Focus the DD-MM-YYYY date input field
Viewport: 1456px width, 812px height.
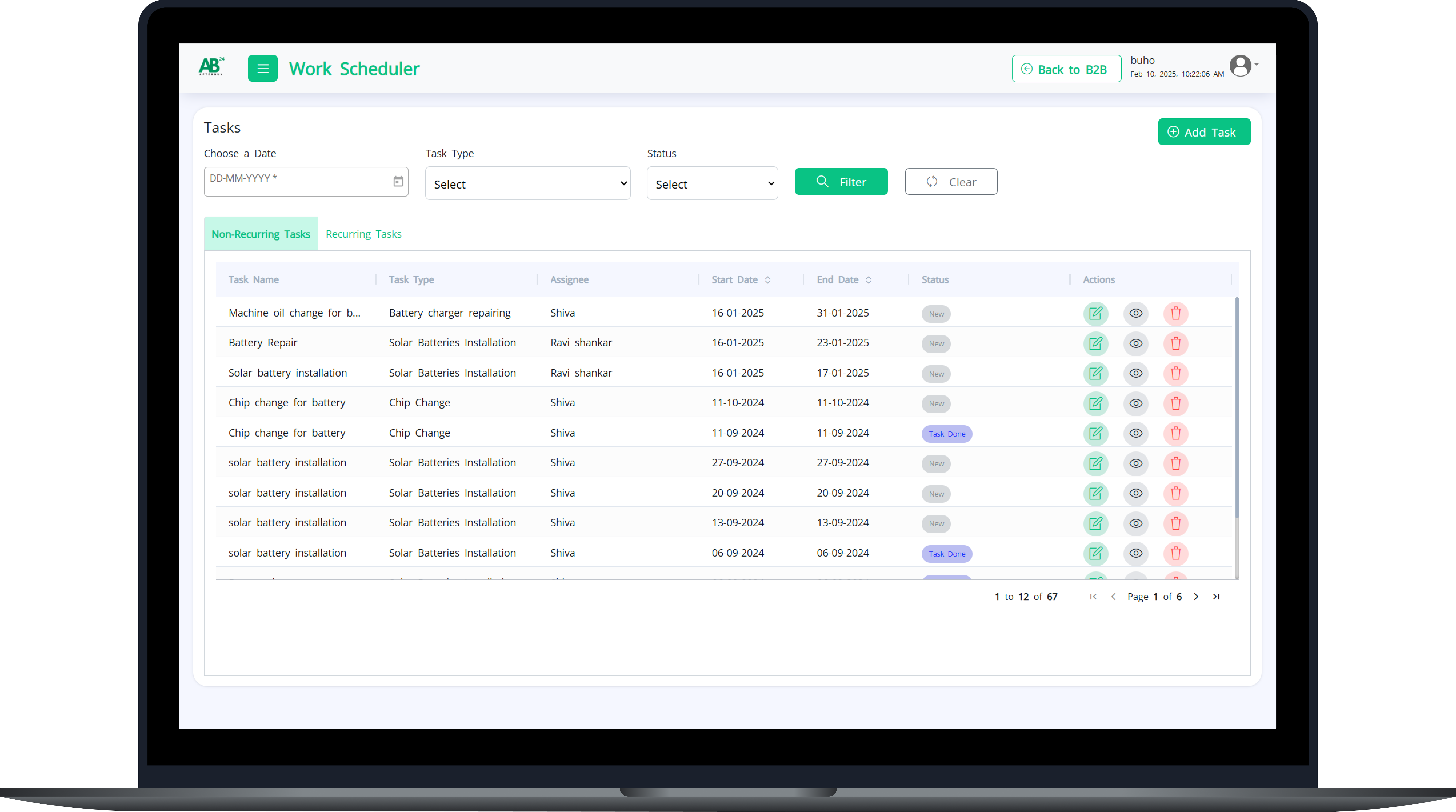(306, 181)
